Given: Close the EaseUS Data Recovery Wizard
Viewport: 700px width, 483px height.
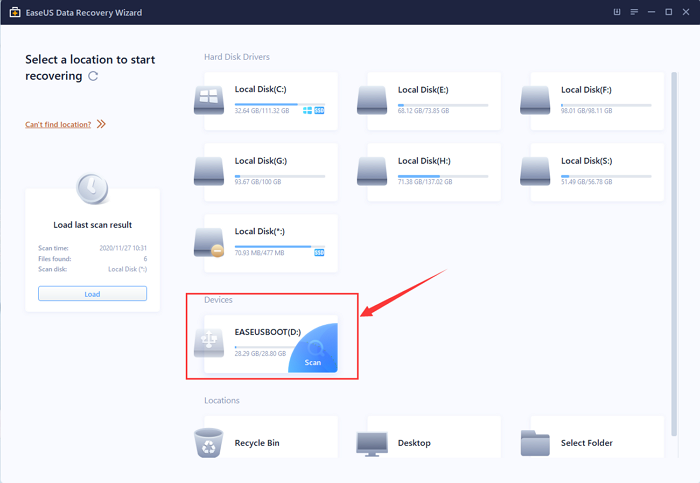Looking at the screenshot, I should [x=686, y=12].
